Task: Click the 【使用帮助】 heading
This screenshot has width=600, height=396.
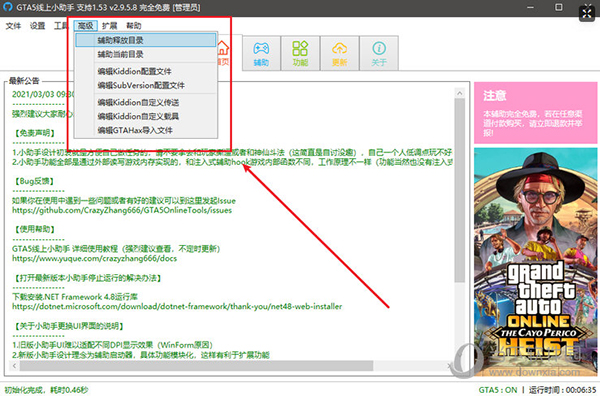Action: tap(34, 229)
